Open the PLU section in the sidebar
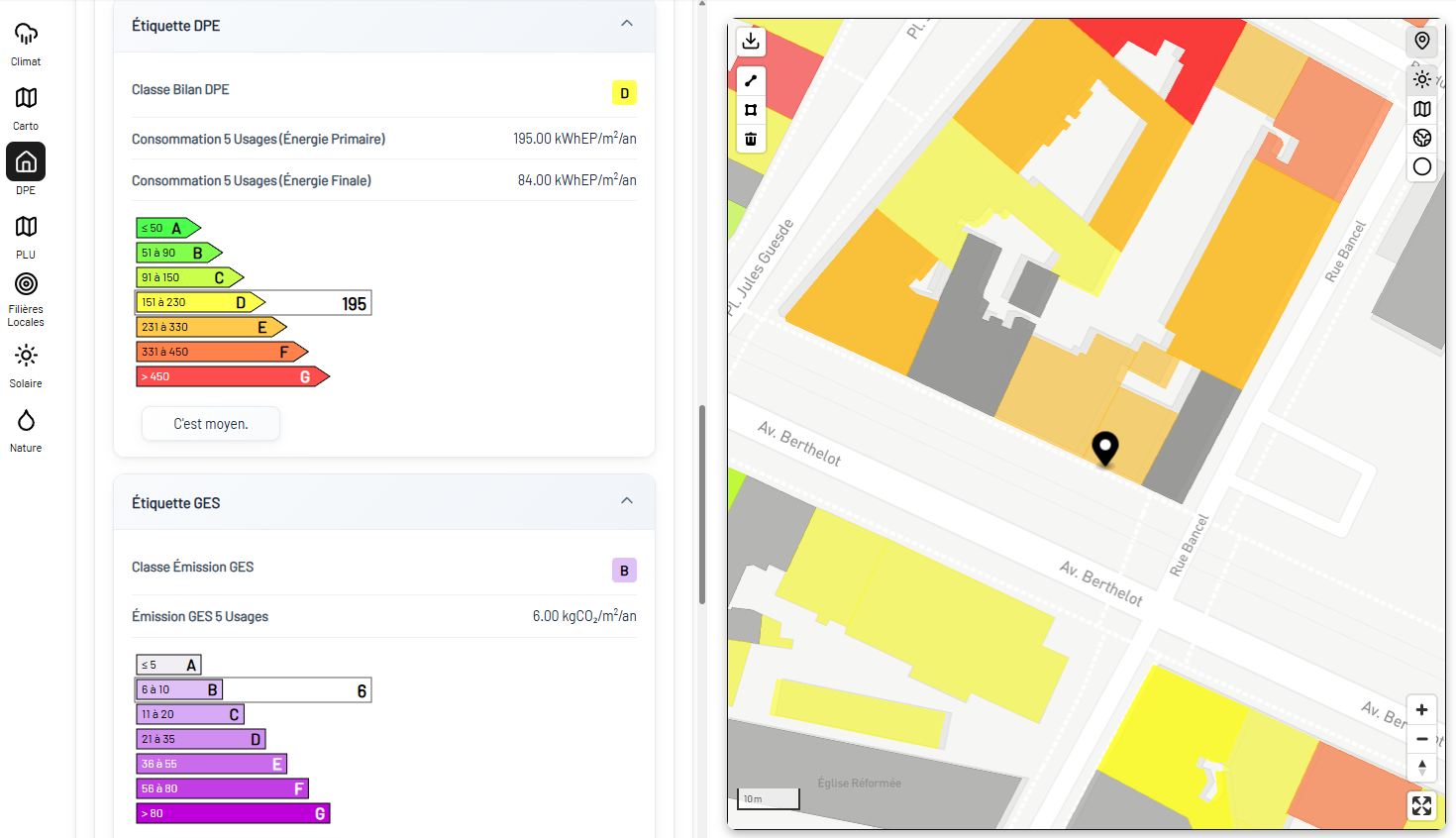 coord(26,237)
